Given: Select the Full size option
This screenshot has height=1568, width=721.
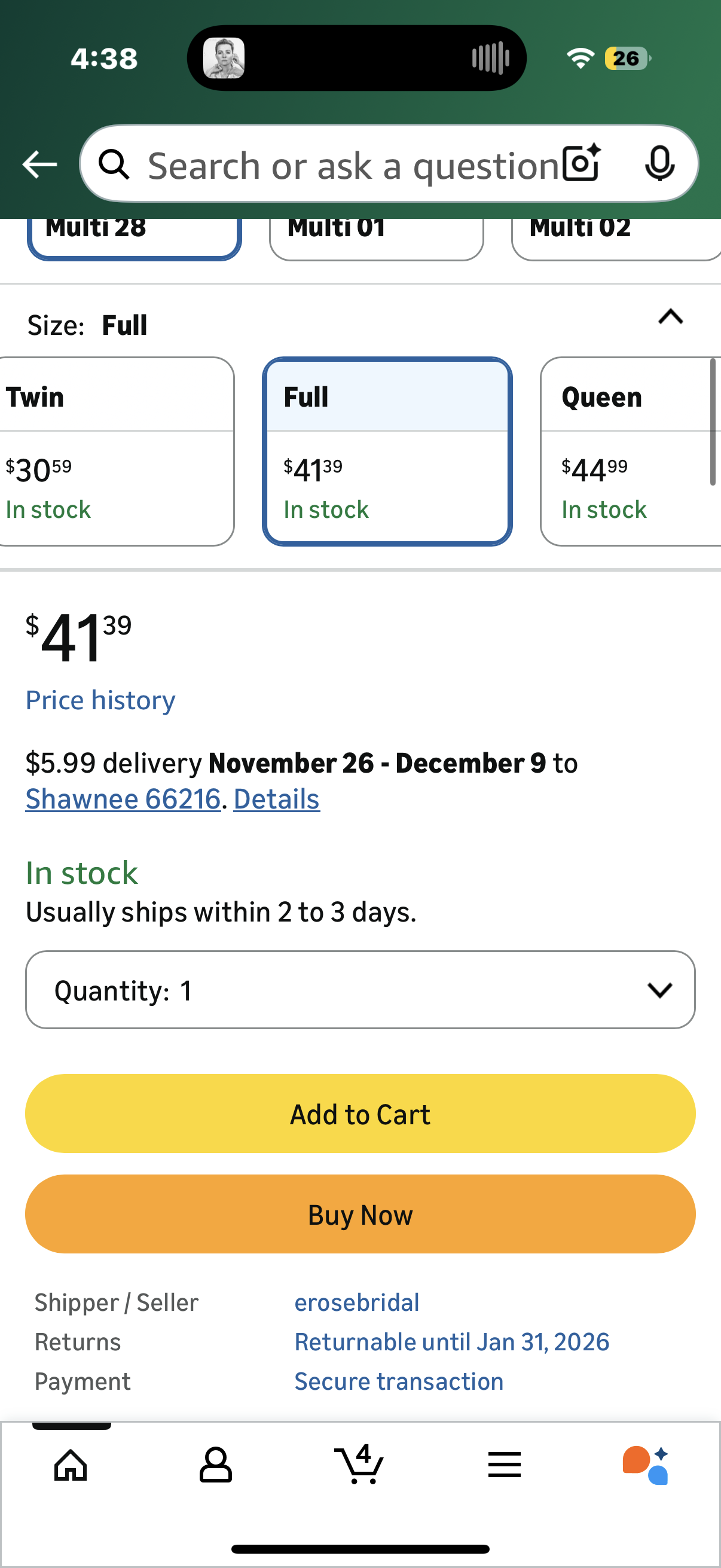Looking at the screenshot, I should (387, 451).
